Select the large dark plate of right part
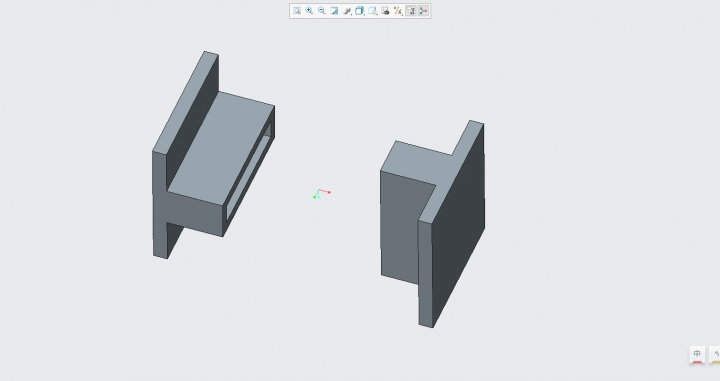 click(458, 225)
